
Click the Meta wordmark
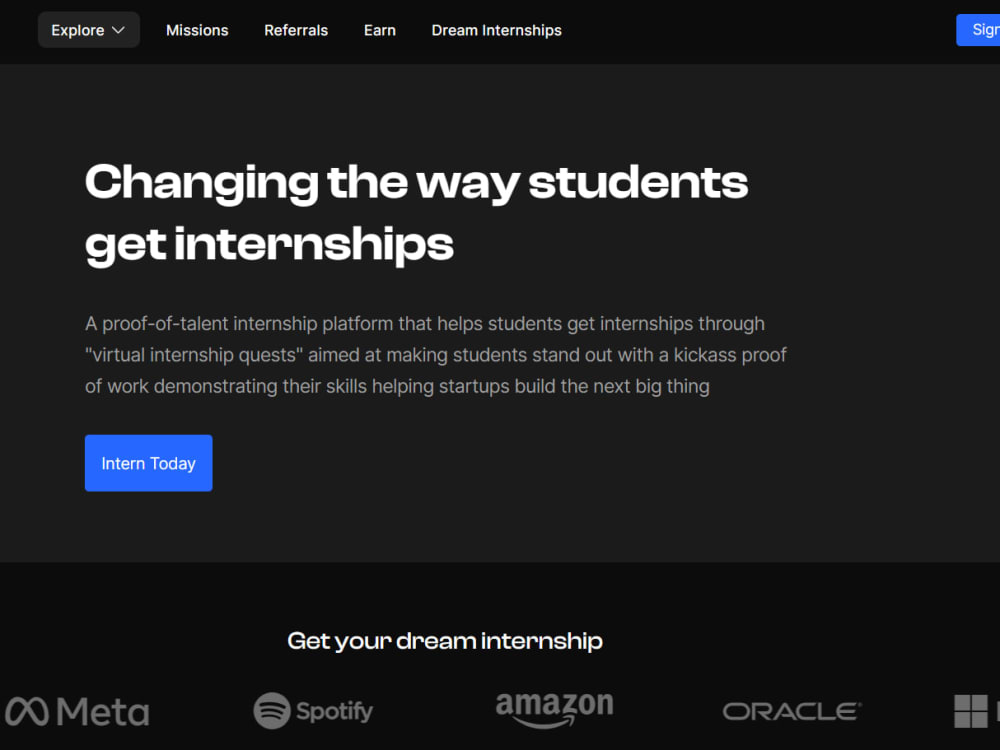click(x=104, y=711)
